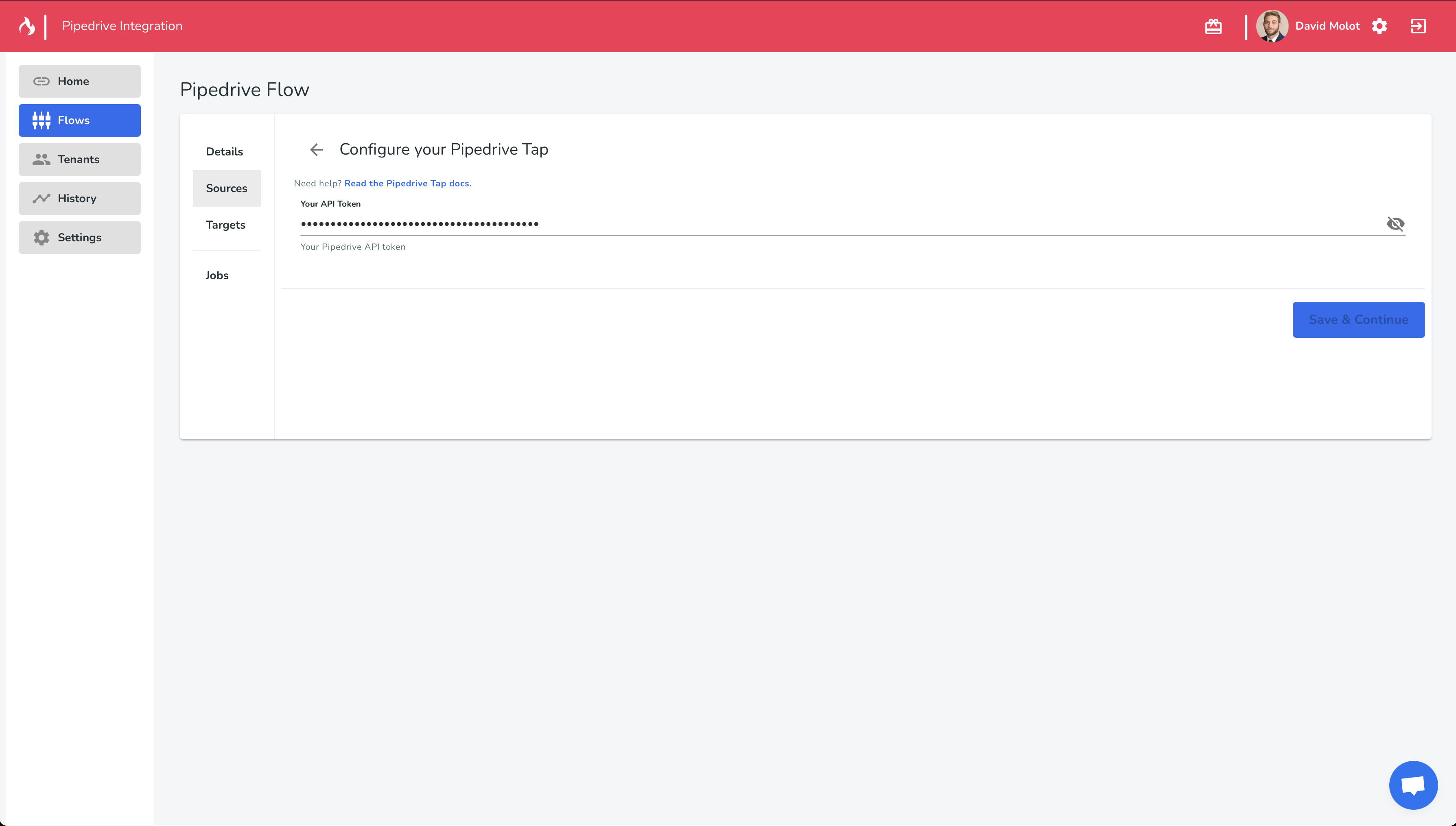Open Home in the sidebar
The height and width of the screenshot is (826, 1456).
(x=79, y=81)
